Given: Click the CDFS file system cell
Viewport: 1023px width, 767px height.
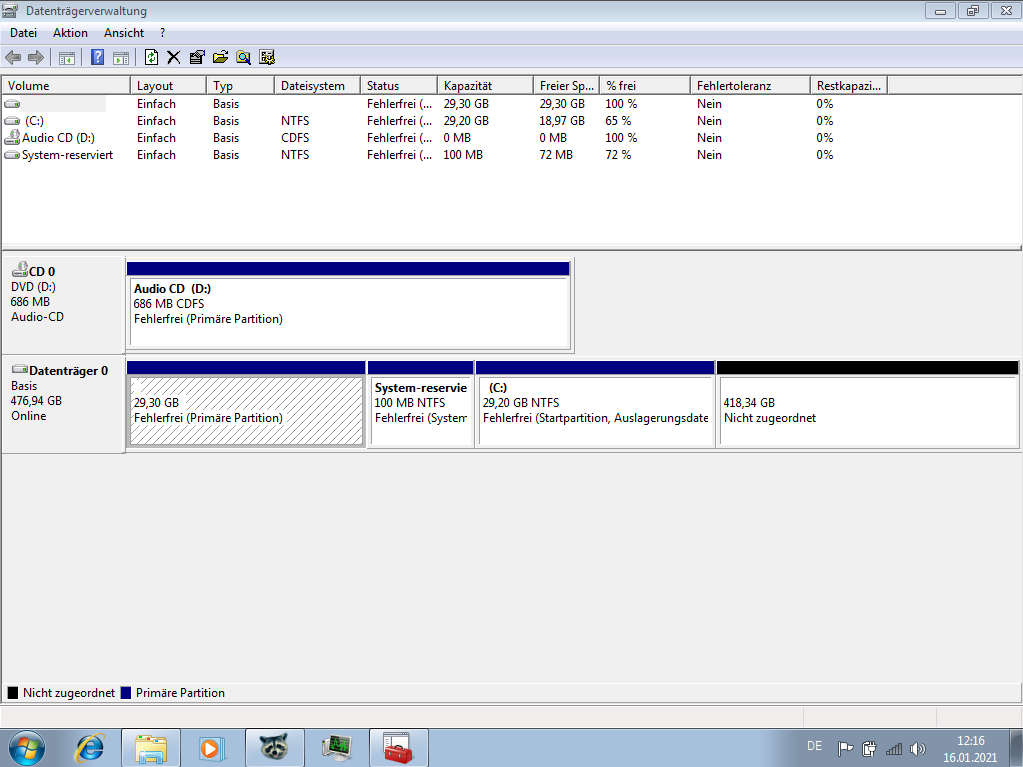Looking at the screenshot, I should click(x=295, y=138).
